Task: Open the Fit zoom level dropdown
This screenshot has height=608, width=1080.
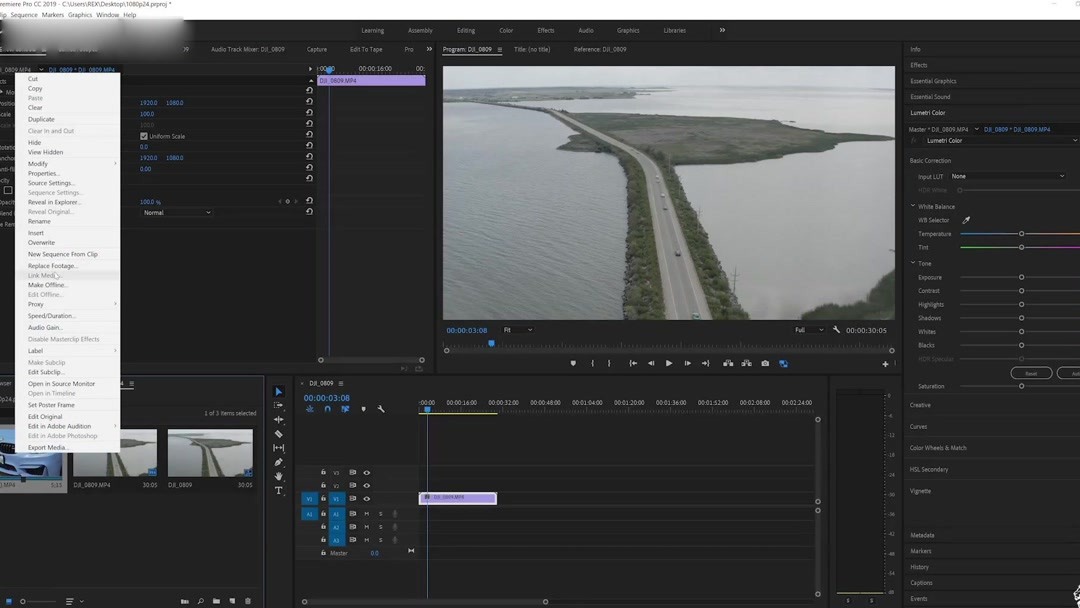Action: pos(518,330)
